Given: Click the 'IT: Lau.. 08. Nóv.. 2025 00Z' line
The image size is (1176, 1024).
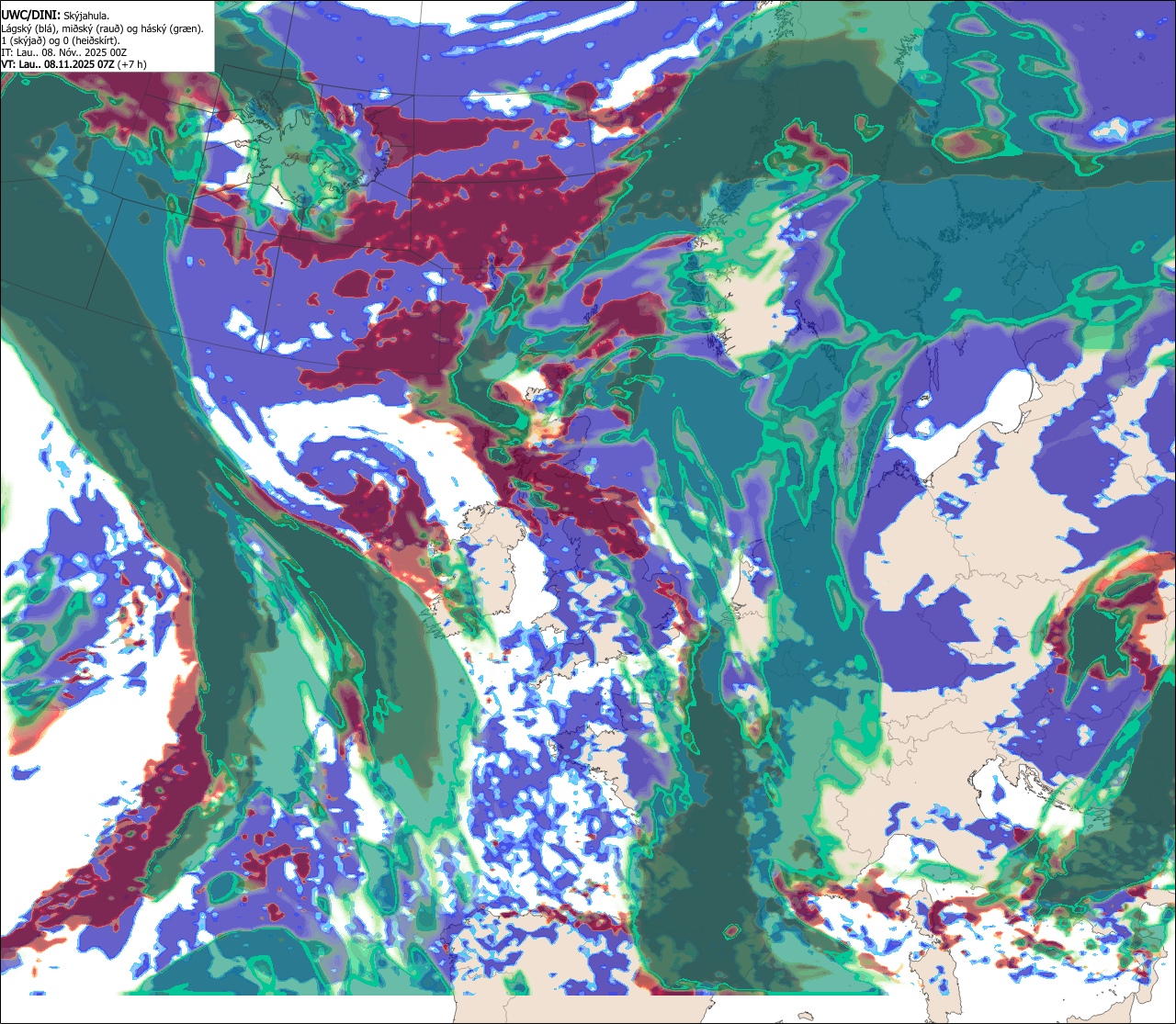Looking at the screenshot, I should (x=64, y=52).
